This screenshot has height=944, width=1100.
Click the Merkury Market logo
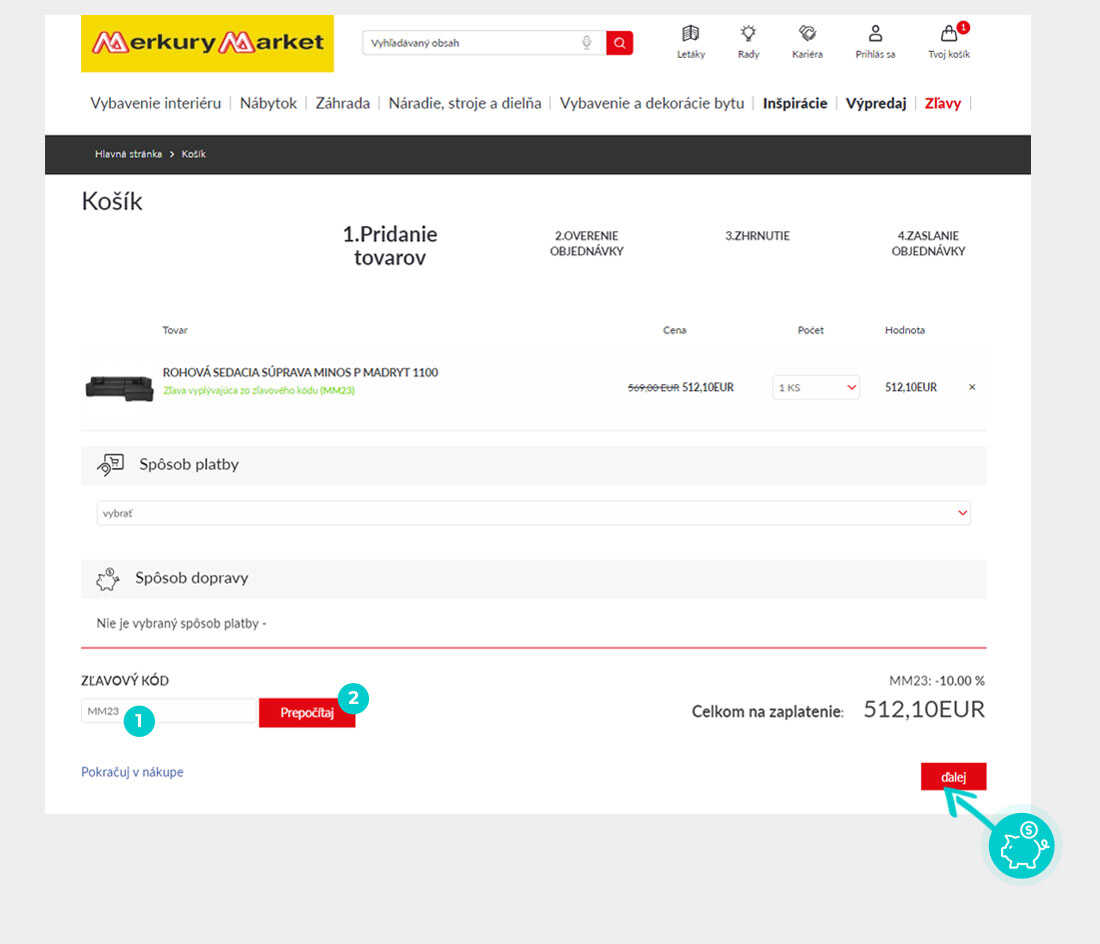click(207, 43)
